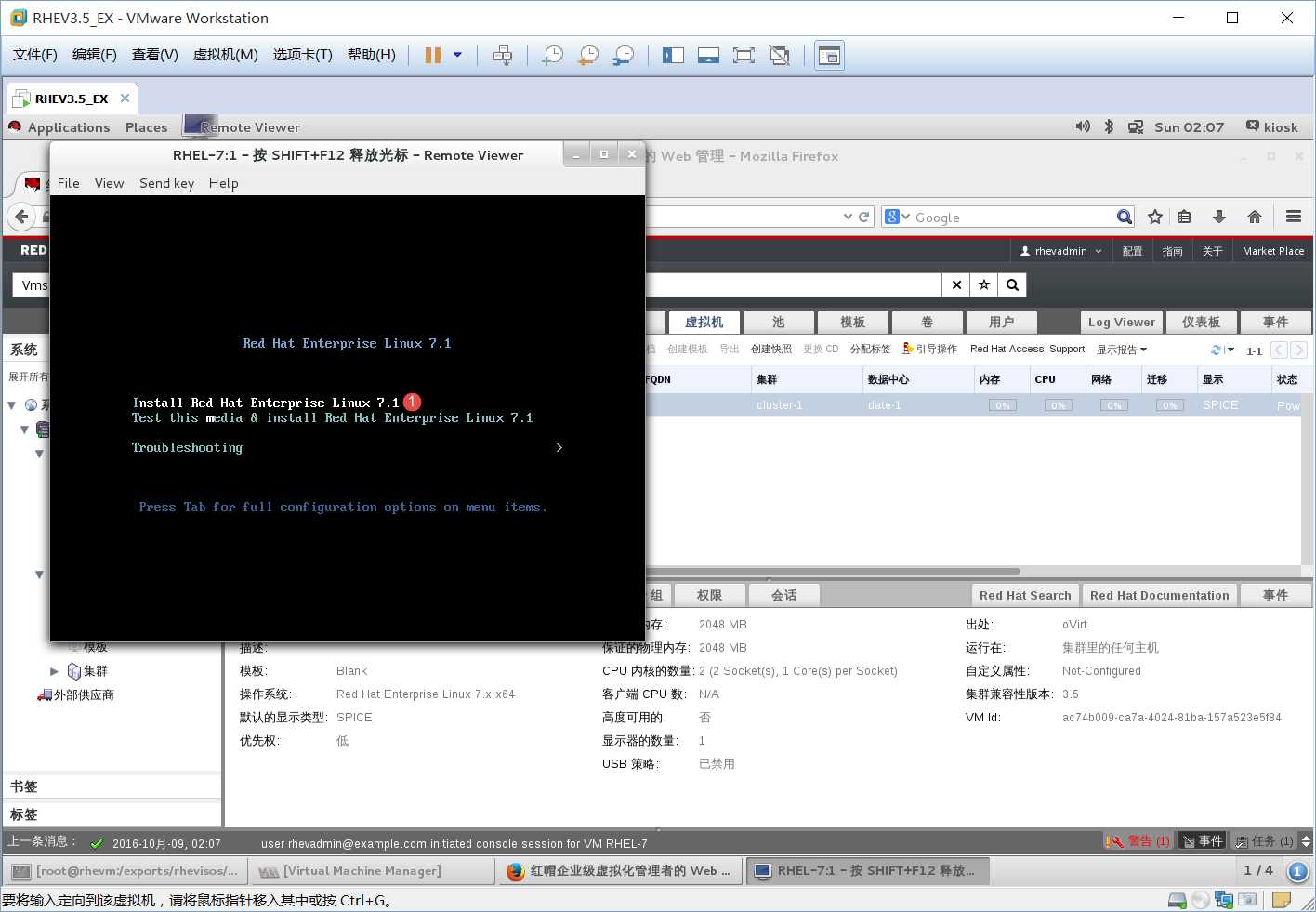
Task: Revert to snapshot using clock-arrow icon
Action: (588, 55)
